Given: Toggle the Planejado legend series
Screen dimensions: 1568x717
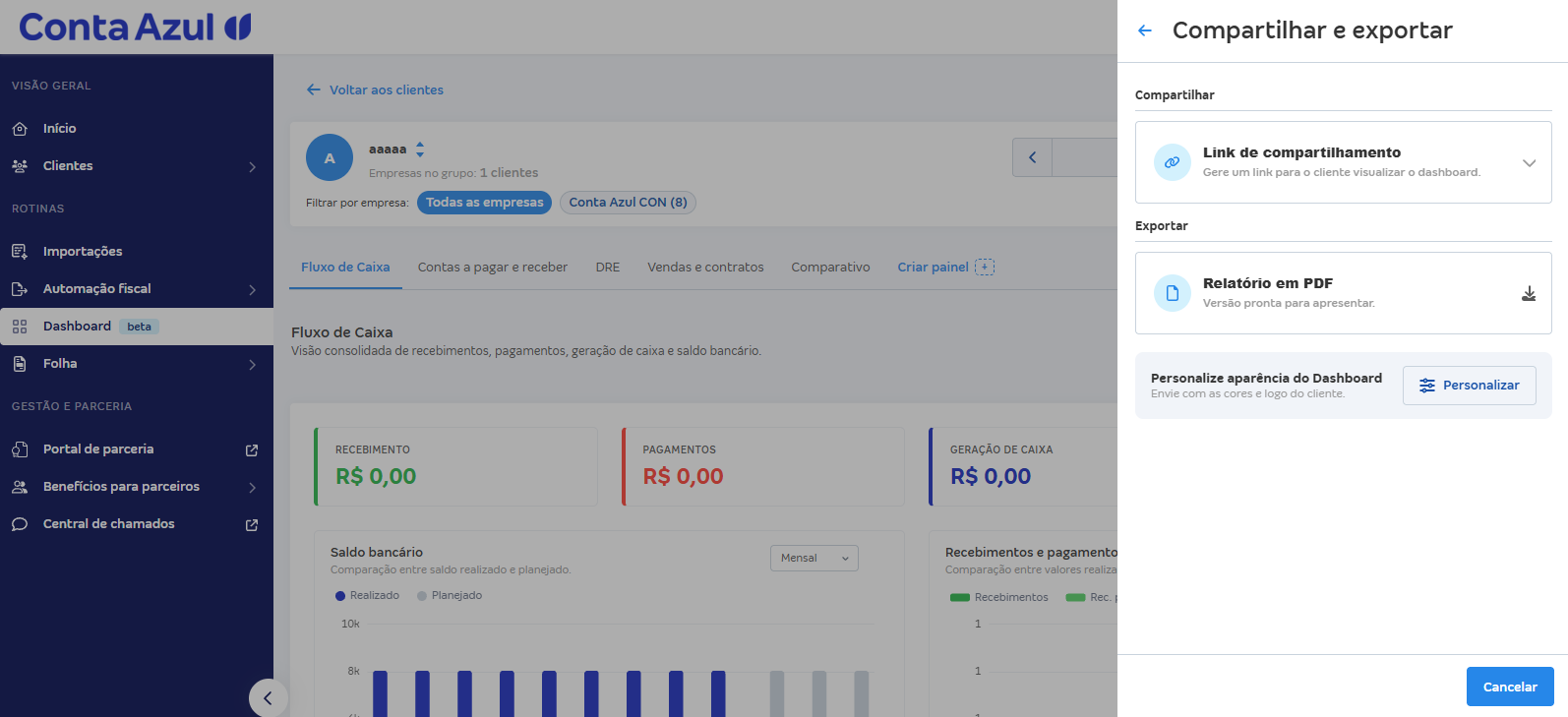Looking at the screenshot, I should pos(450,596).
